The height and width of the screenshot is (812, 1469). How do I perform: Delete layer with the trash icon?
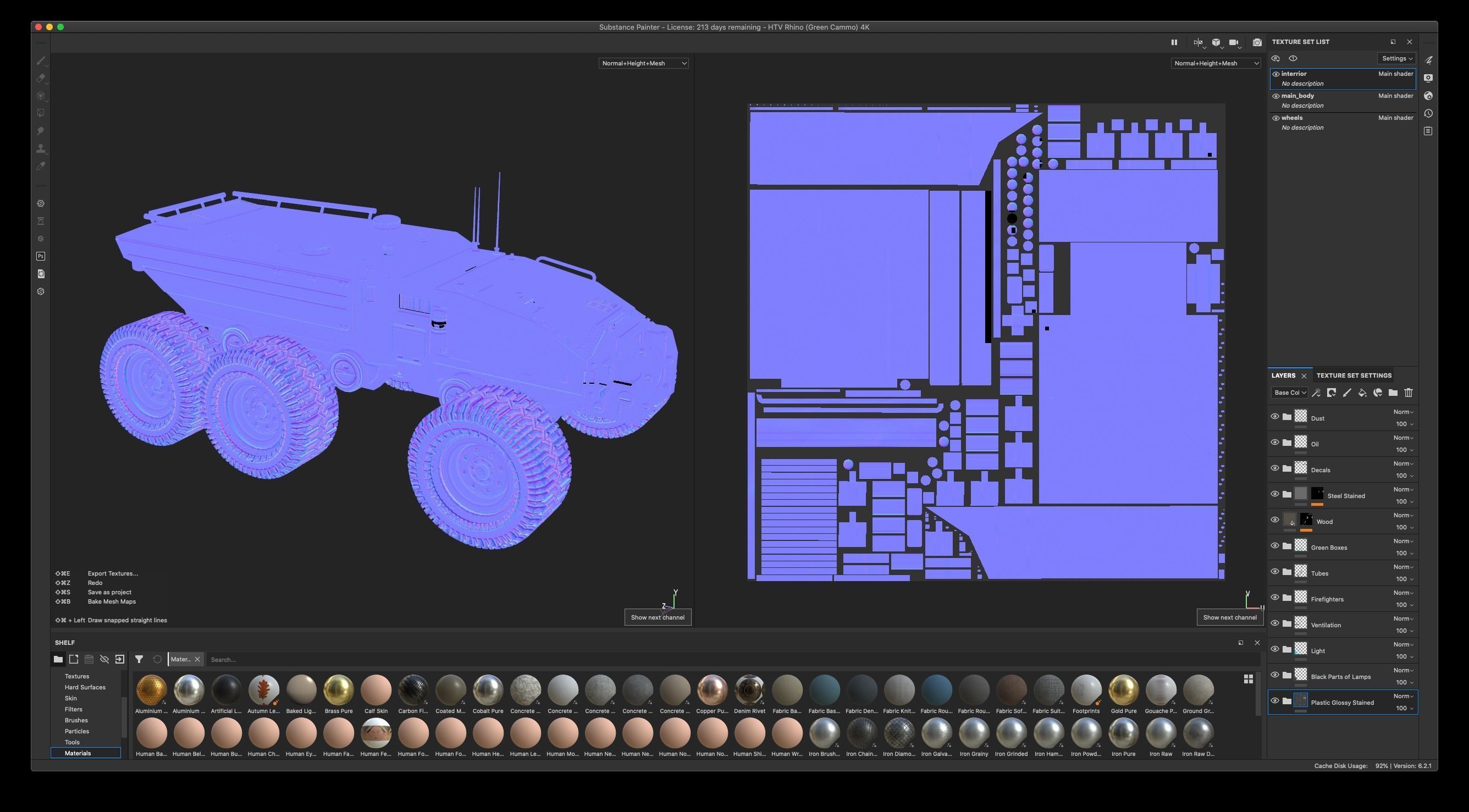pyautogui.click(x=1408, y=393)
